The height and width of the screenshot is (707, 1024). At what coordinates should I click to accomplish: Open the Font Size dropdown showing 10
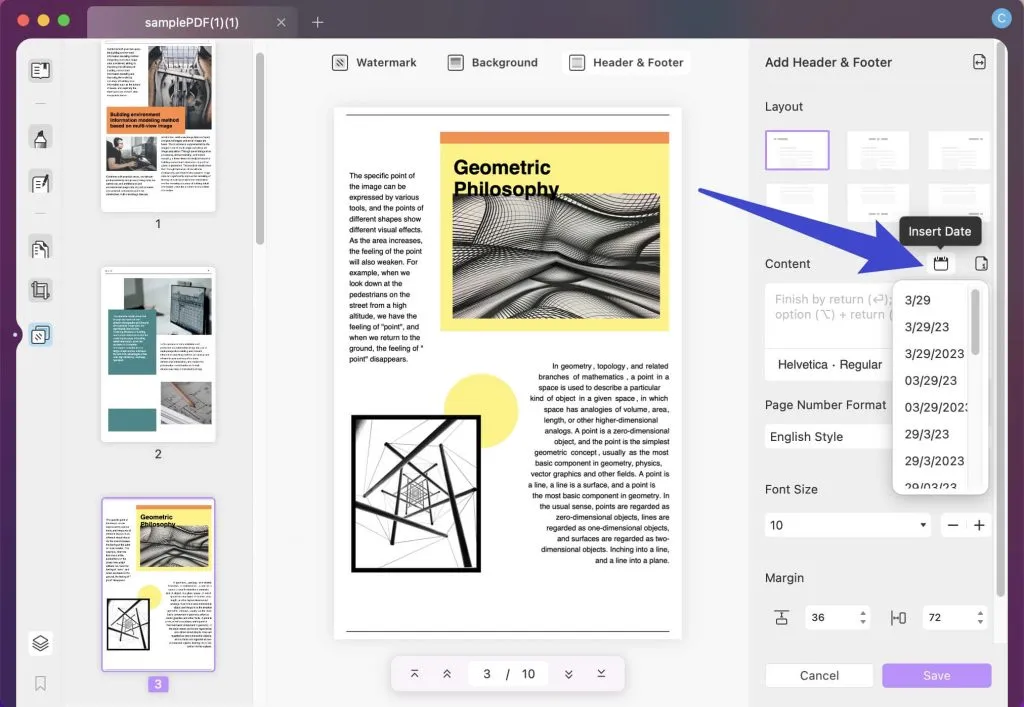[847, 525]
